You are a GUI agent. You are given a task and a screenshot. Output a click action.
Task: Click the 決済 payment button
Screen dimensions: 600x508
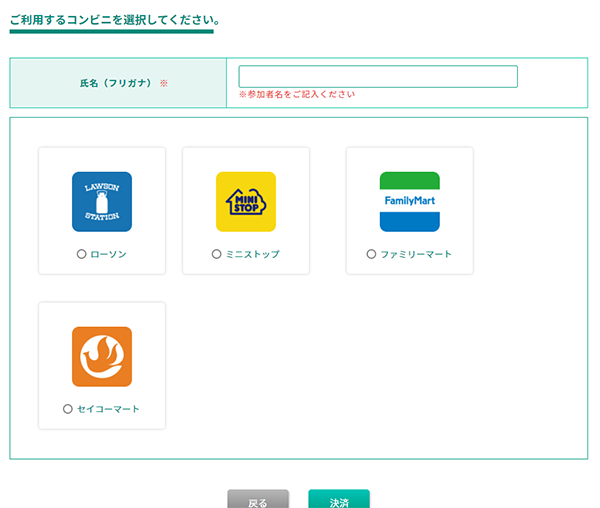click(339, 500)
